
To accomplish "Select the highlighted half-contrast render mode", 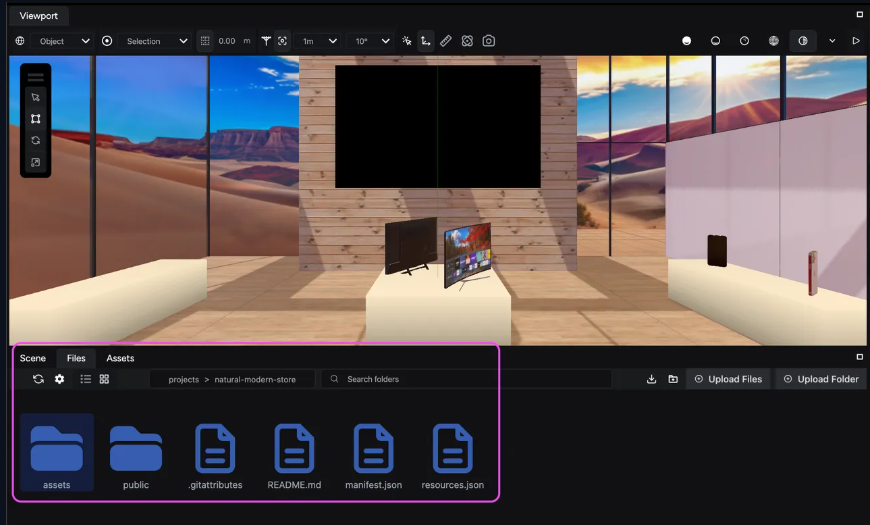I will click(x=803, y=41).
